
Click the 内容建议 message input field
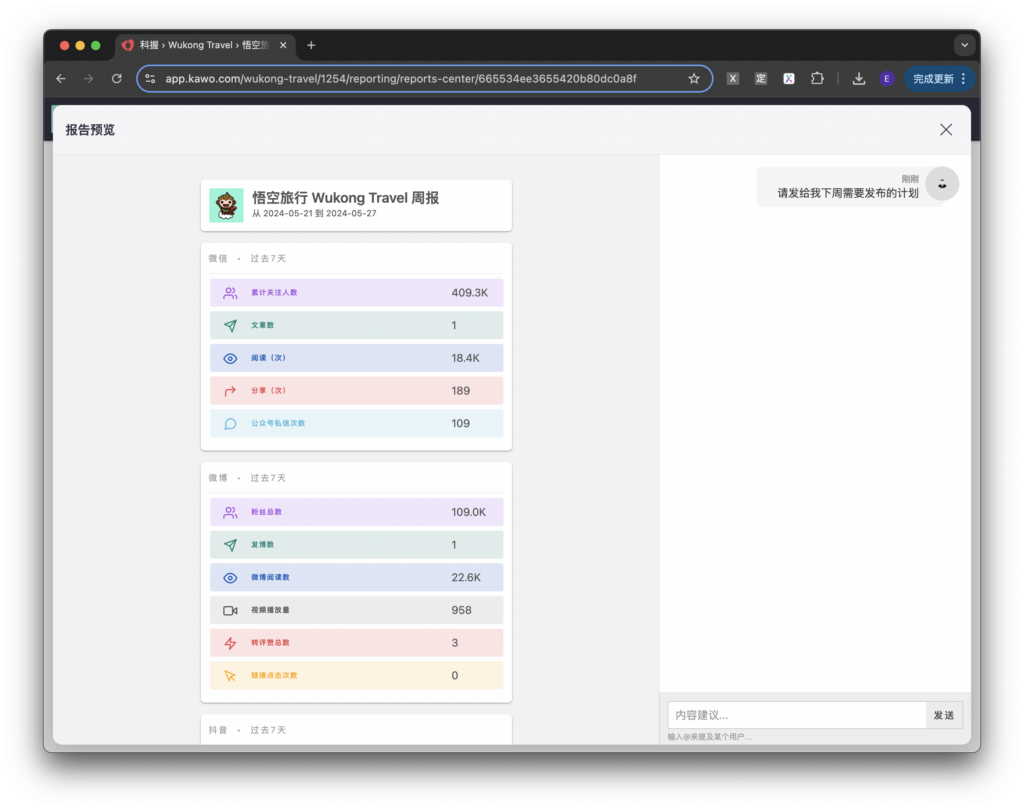796,715
